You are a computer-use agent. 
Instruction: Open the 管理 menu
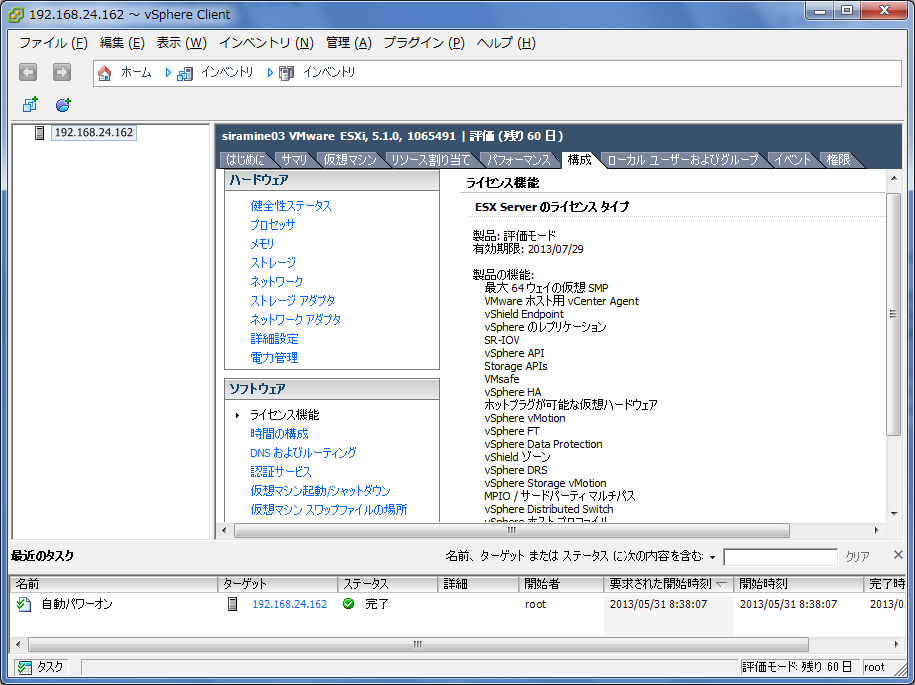(x=348, y=43)
